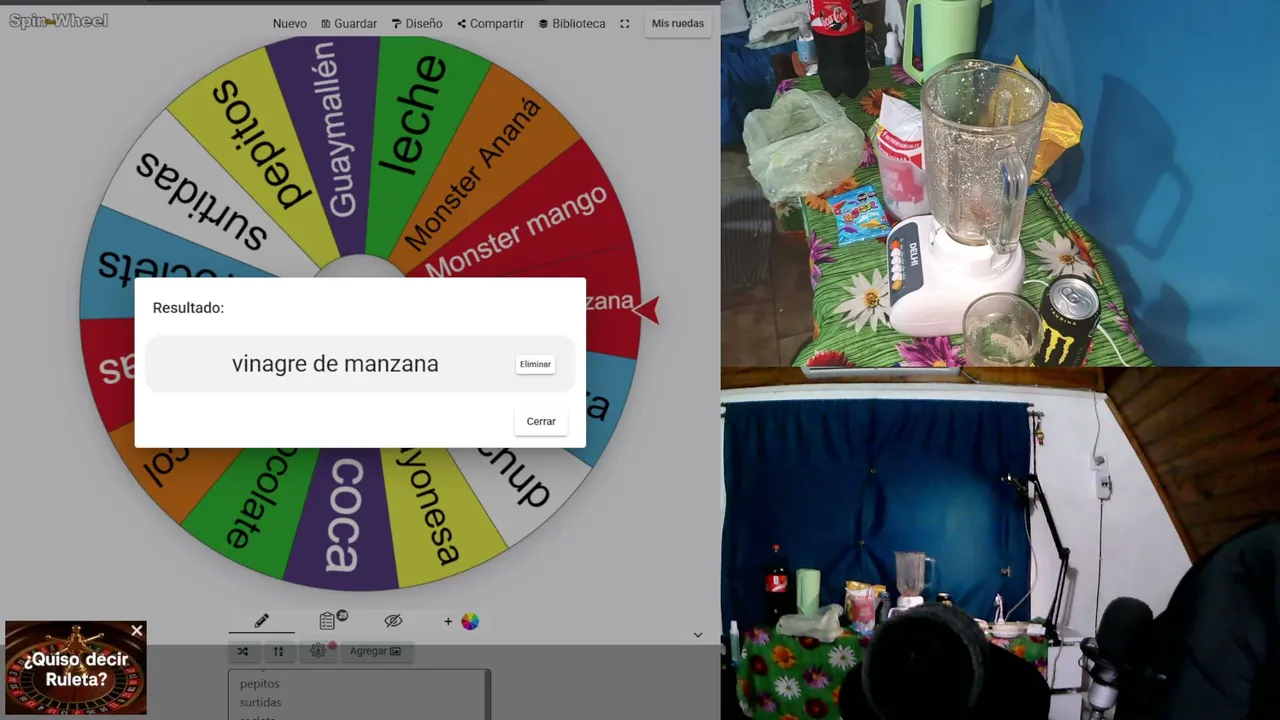Click the plus icon beside color wheel

[x=448, y=621]
